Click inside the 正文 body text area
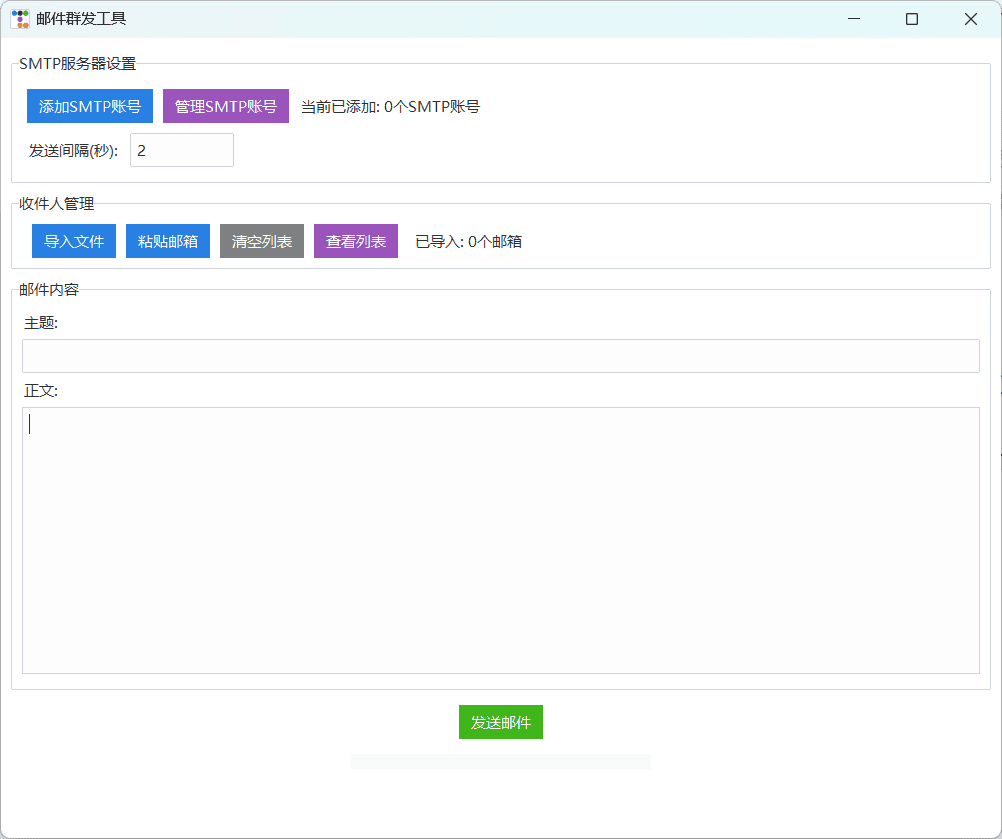The image size is (1002, 839). [x=500, y=540]
